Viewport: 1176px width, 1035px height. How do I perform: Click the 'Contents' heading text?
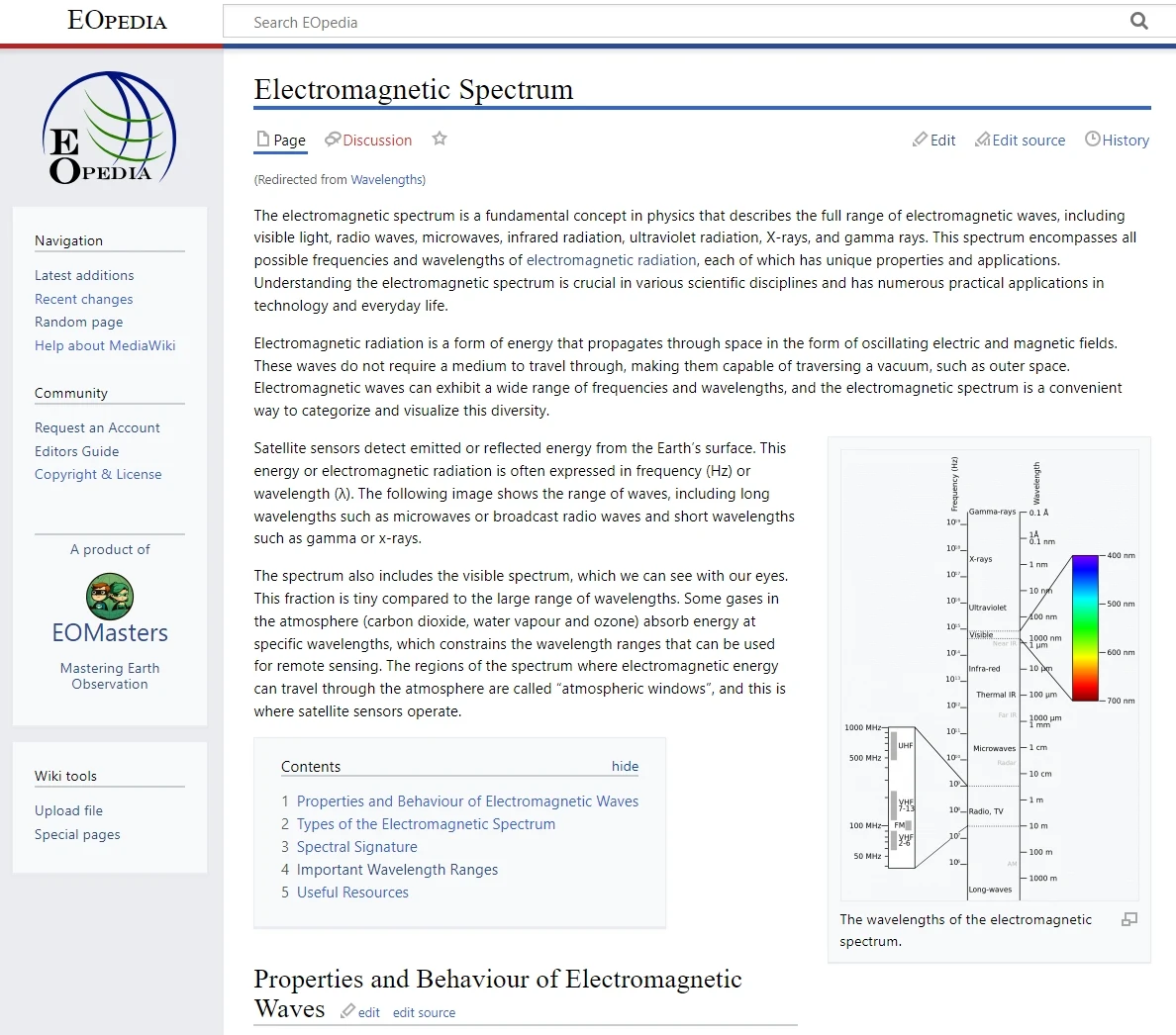coord(311,767)
